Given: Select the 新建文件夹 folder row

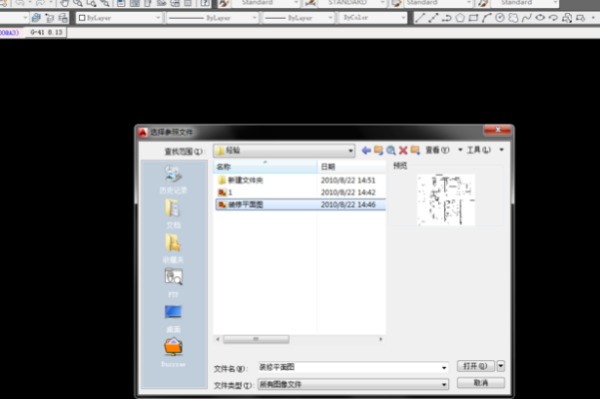Looking at the screenshot, I should 300,180.
